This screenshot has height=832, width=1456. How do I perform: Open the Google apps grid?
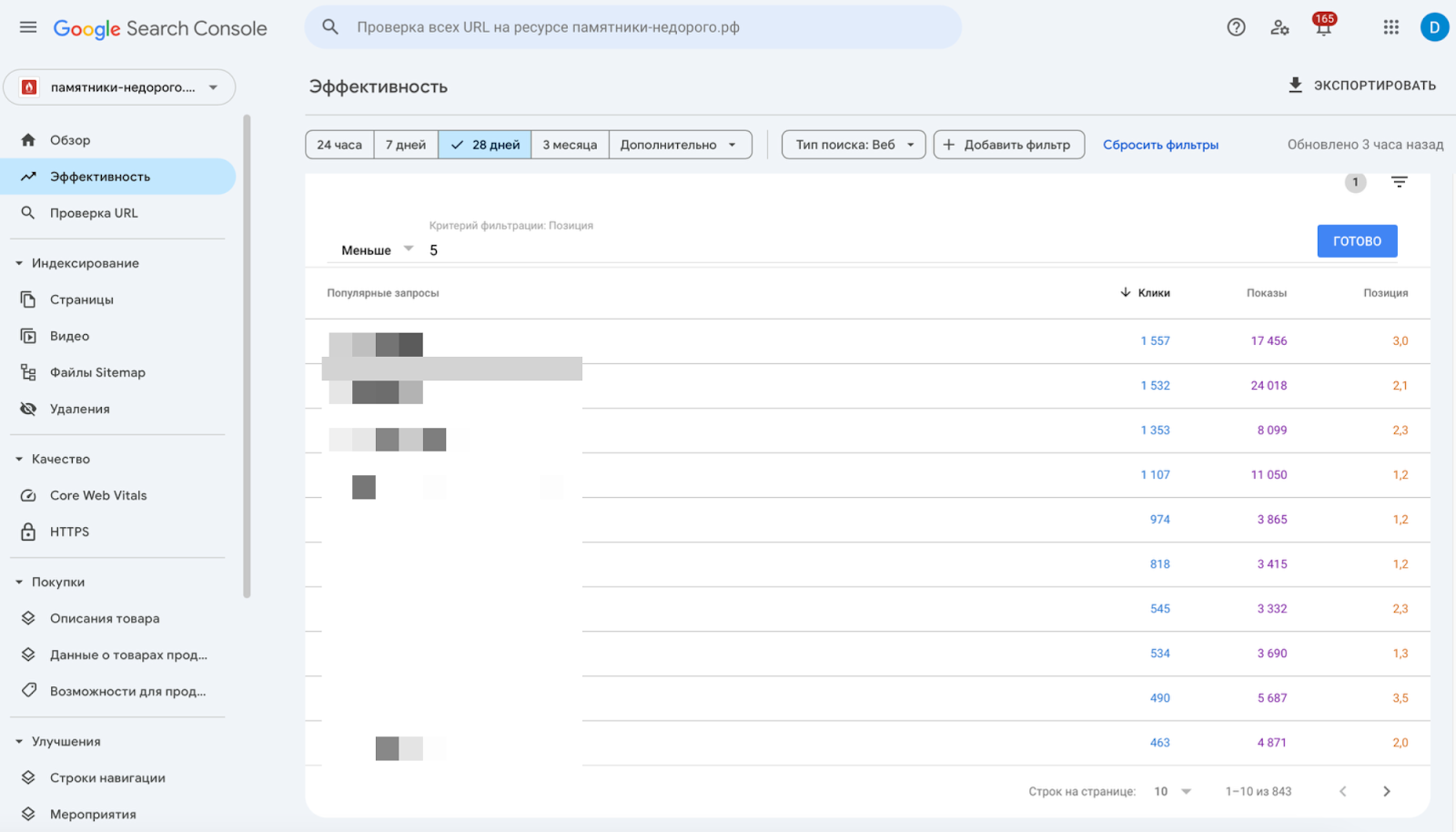(1390, 26)
